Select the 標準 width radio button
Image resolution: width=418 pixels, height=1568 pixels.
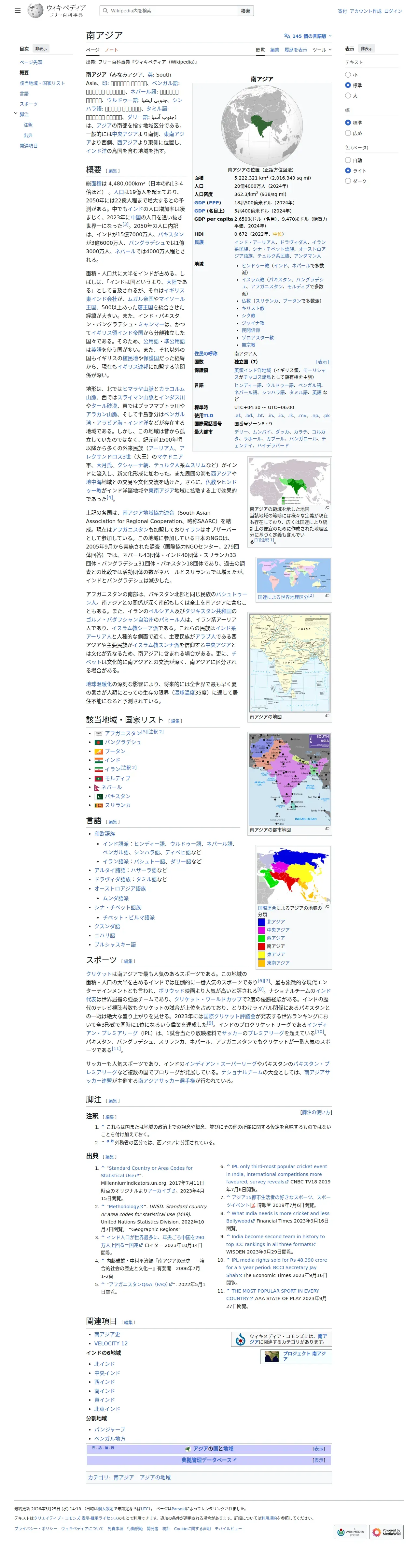(x=348, y=122)
